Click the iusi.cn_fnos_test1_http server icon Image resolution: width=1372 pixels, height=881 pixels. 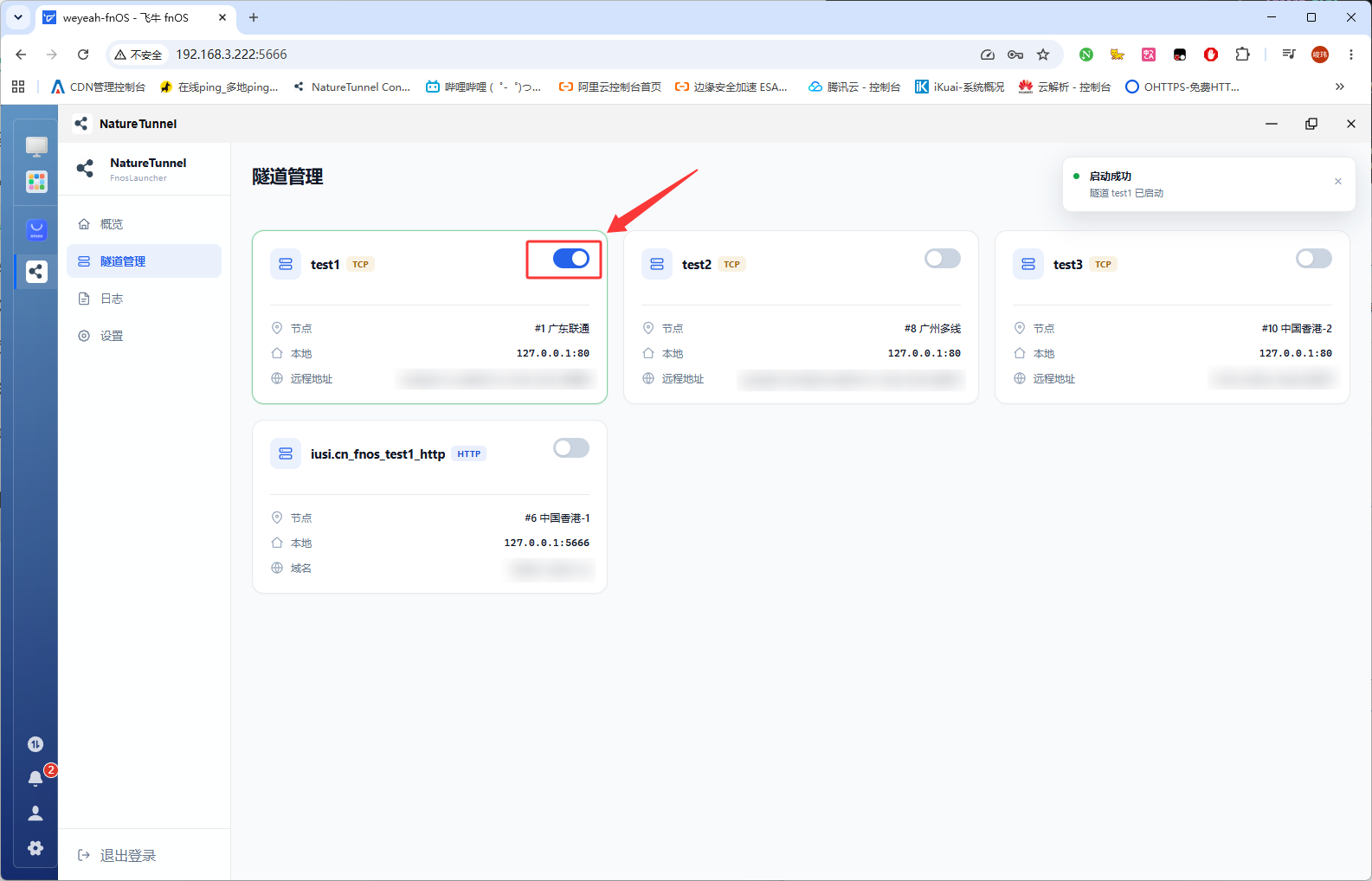coord(286,453)
